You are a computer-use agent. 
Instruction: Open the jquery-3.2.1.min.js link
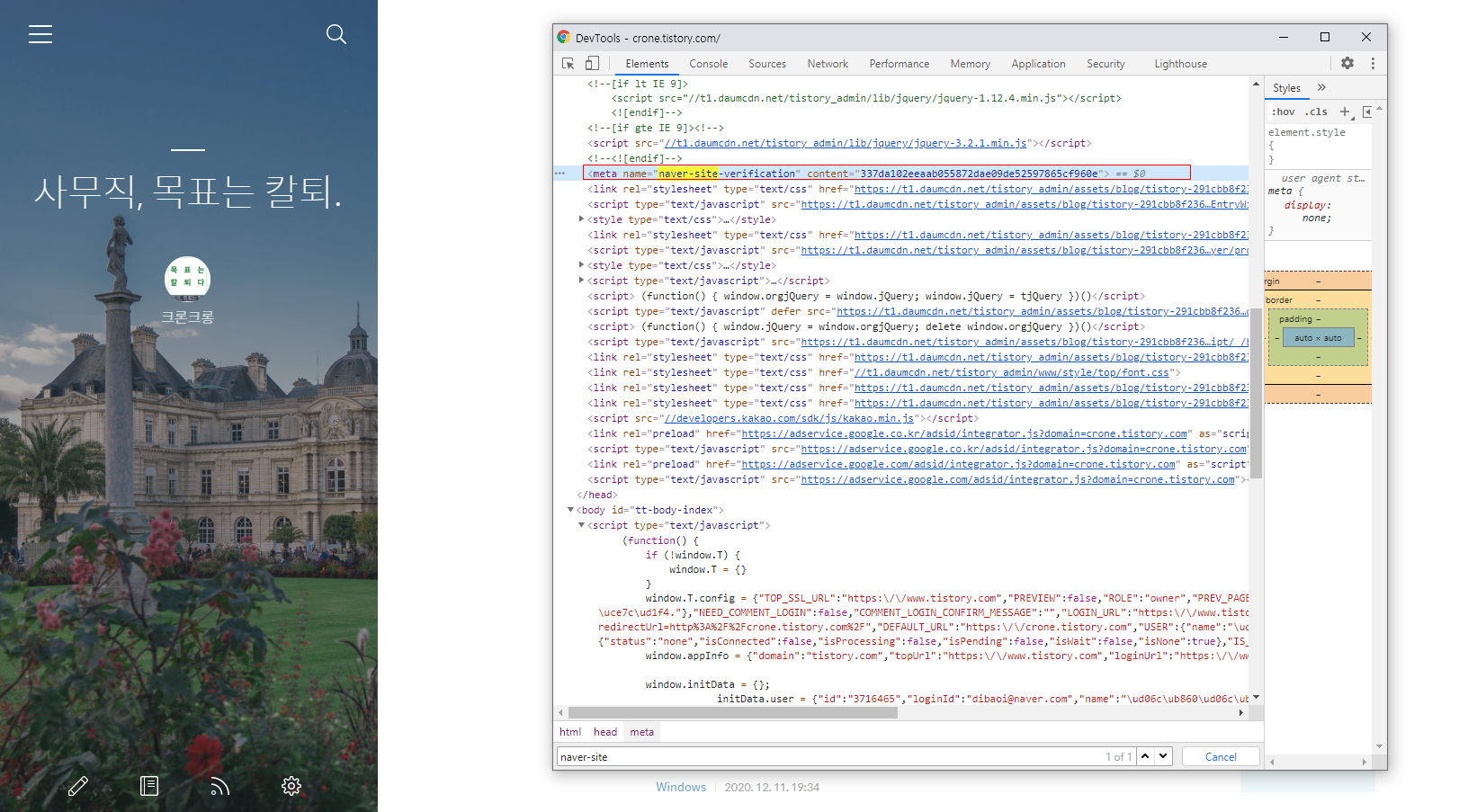coord(844,143)
